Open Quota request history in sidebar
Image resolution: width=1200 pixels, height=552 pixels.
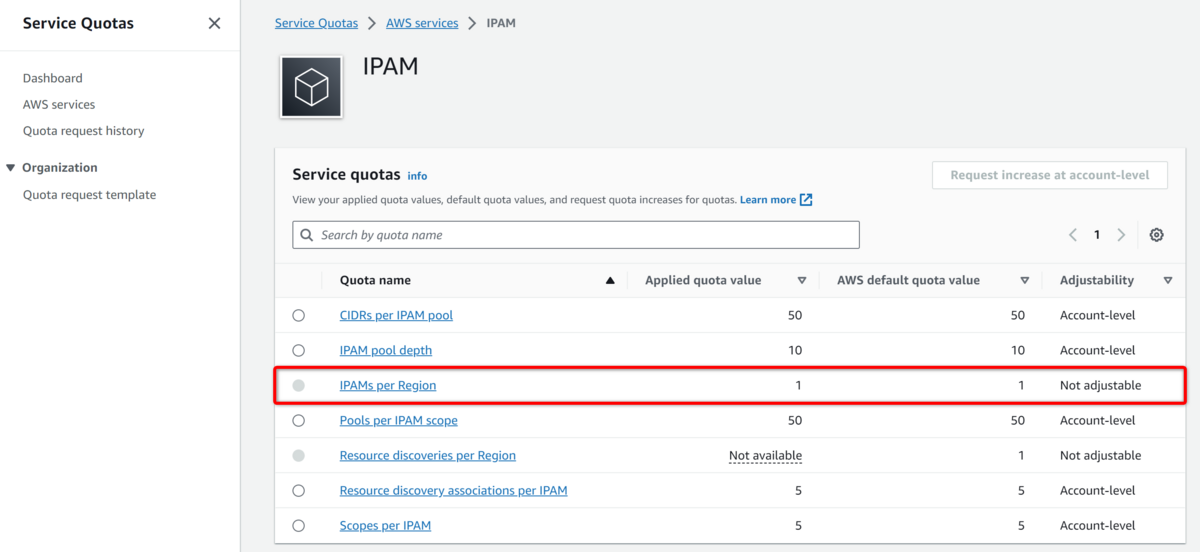(x=84, y=131)
